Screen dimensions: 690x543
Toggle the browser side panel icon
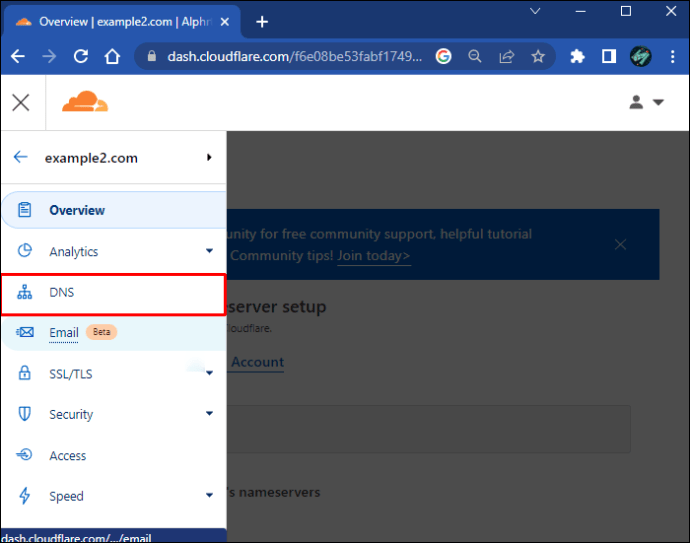[609, 56]
